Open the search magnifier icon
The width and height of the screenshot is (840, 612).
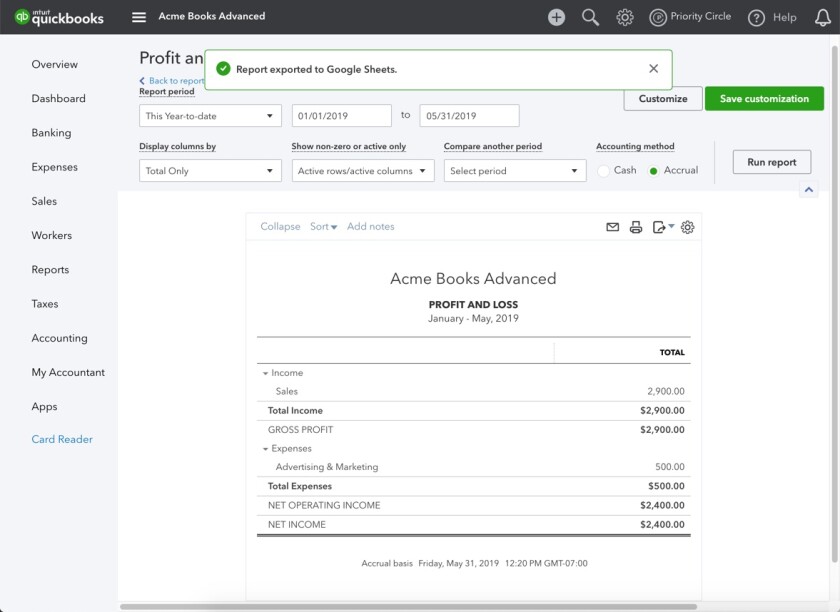(590, 17)
